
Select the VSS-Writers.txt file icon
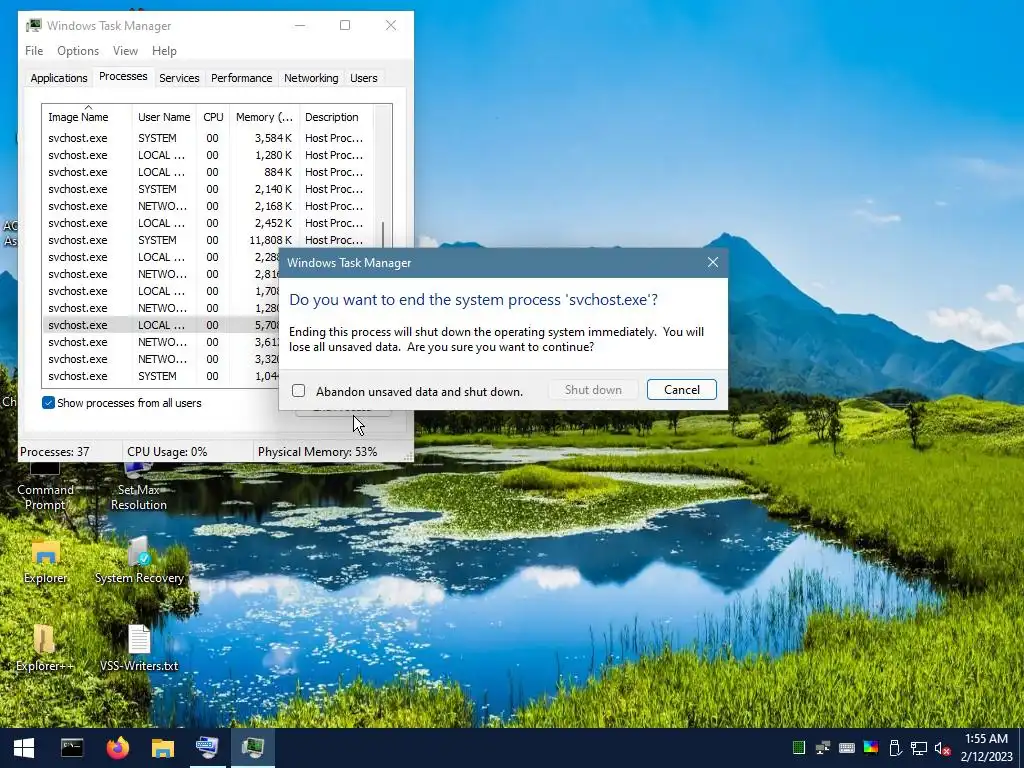(x=138, y=648)
